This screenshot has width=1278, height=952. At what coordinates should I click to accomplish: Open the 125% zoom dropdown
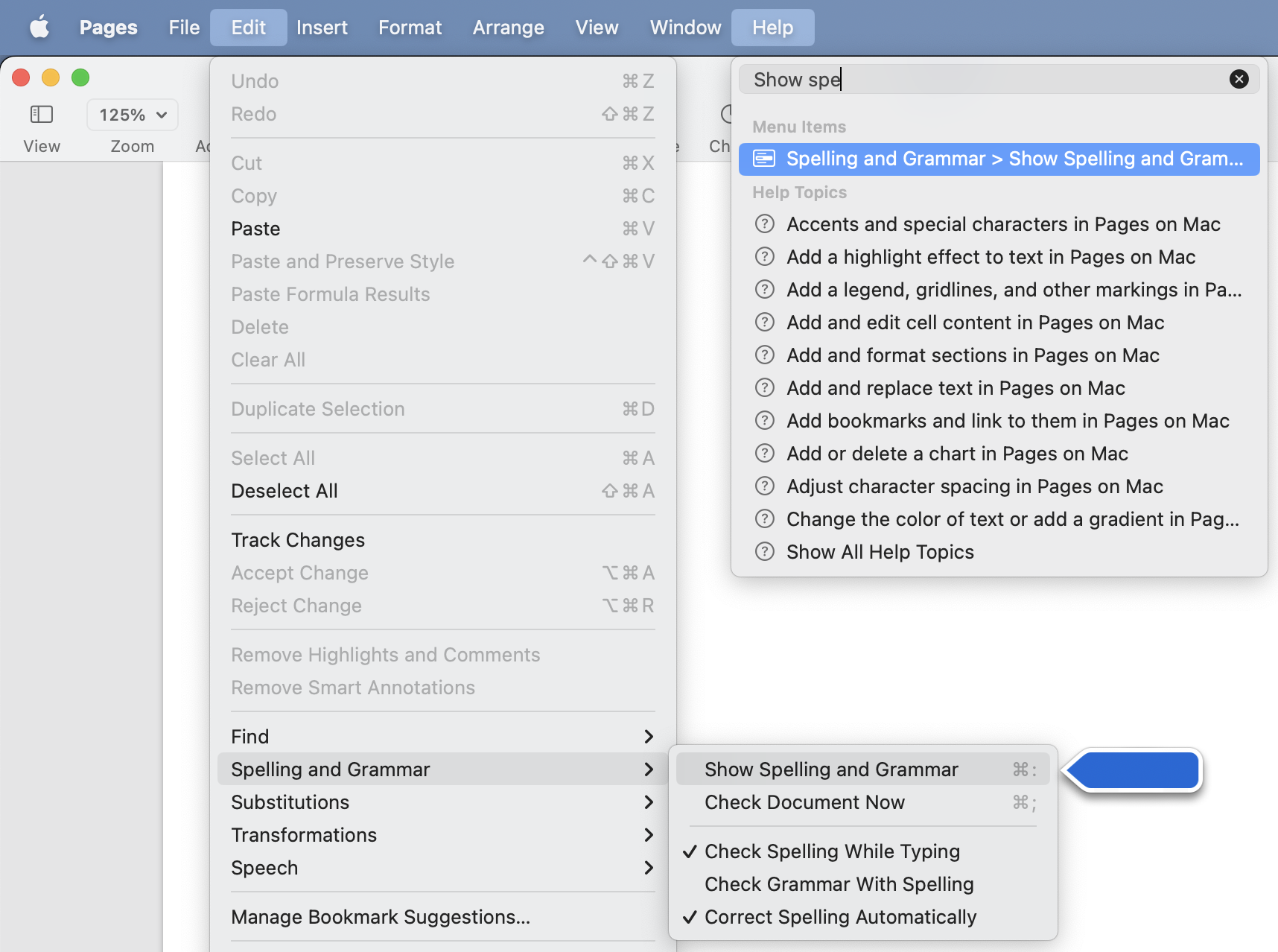click(133, 115)
